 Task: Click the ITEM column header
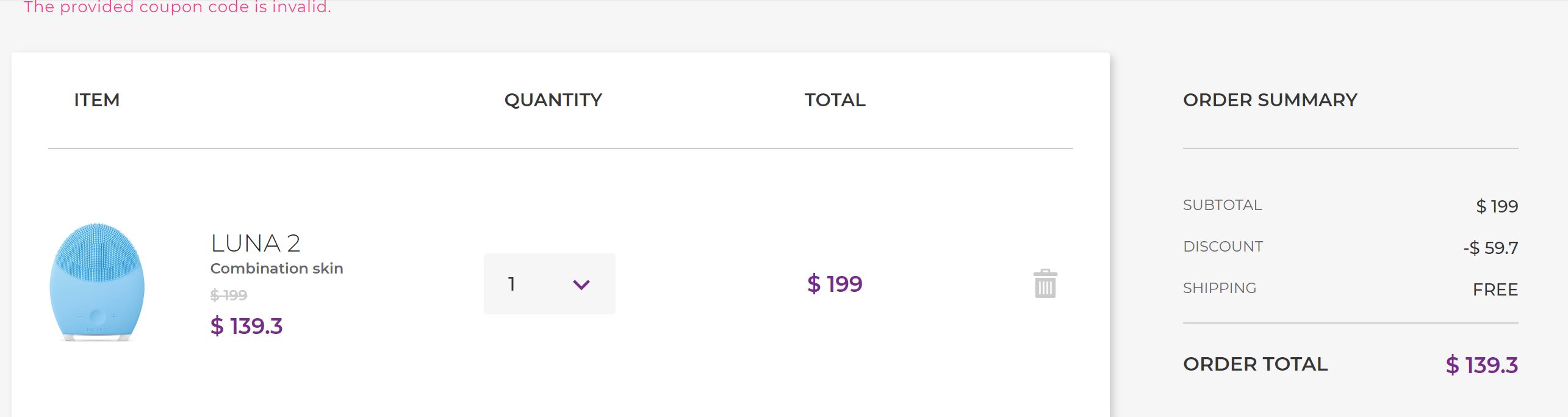(x=96, y=100)
